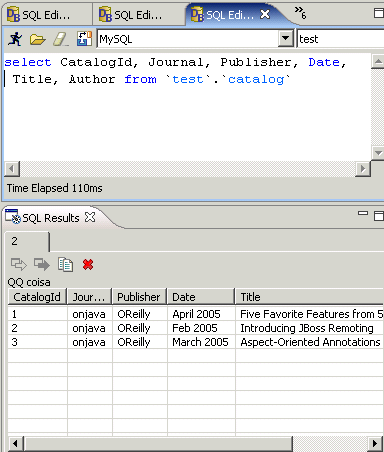Select result tab labeled 2

27,241
